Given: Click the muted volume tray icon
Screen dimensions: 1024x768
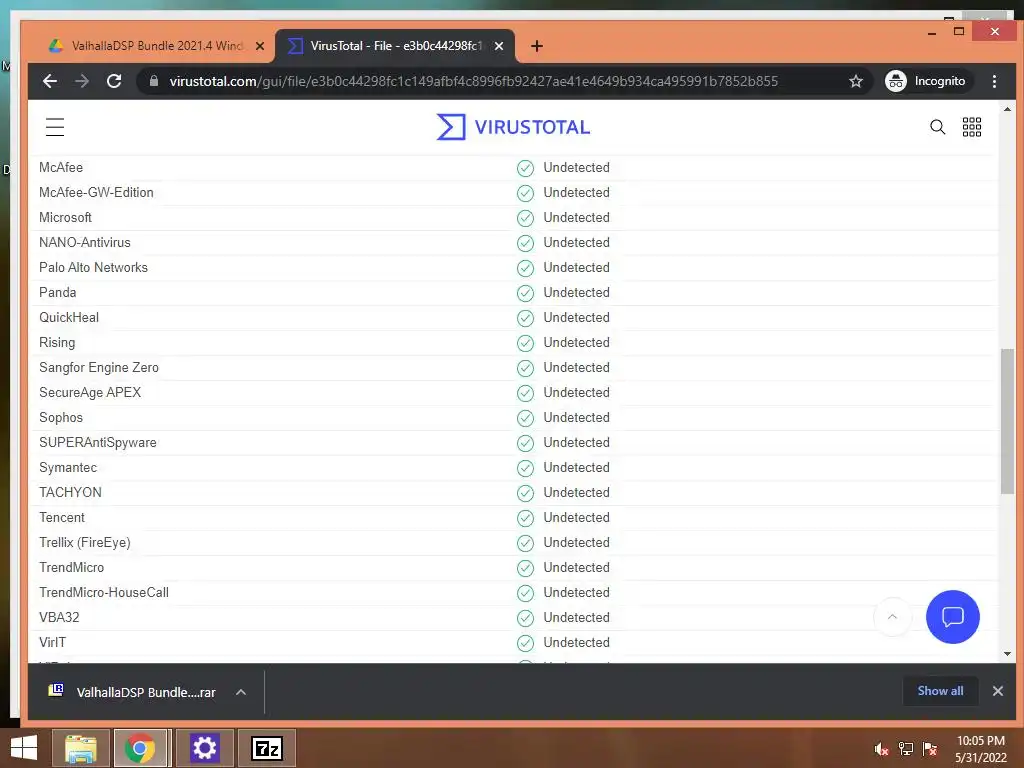Looking at the screenshot, I should click(x=881, y=749).
